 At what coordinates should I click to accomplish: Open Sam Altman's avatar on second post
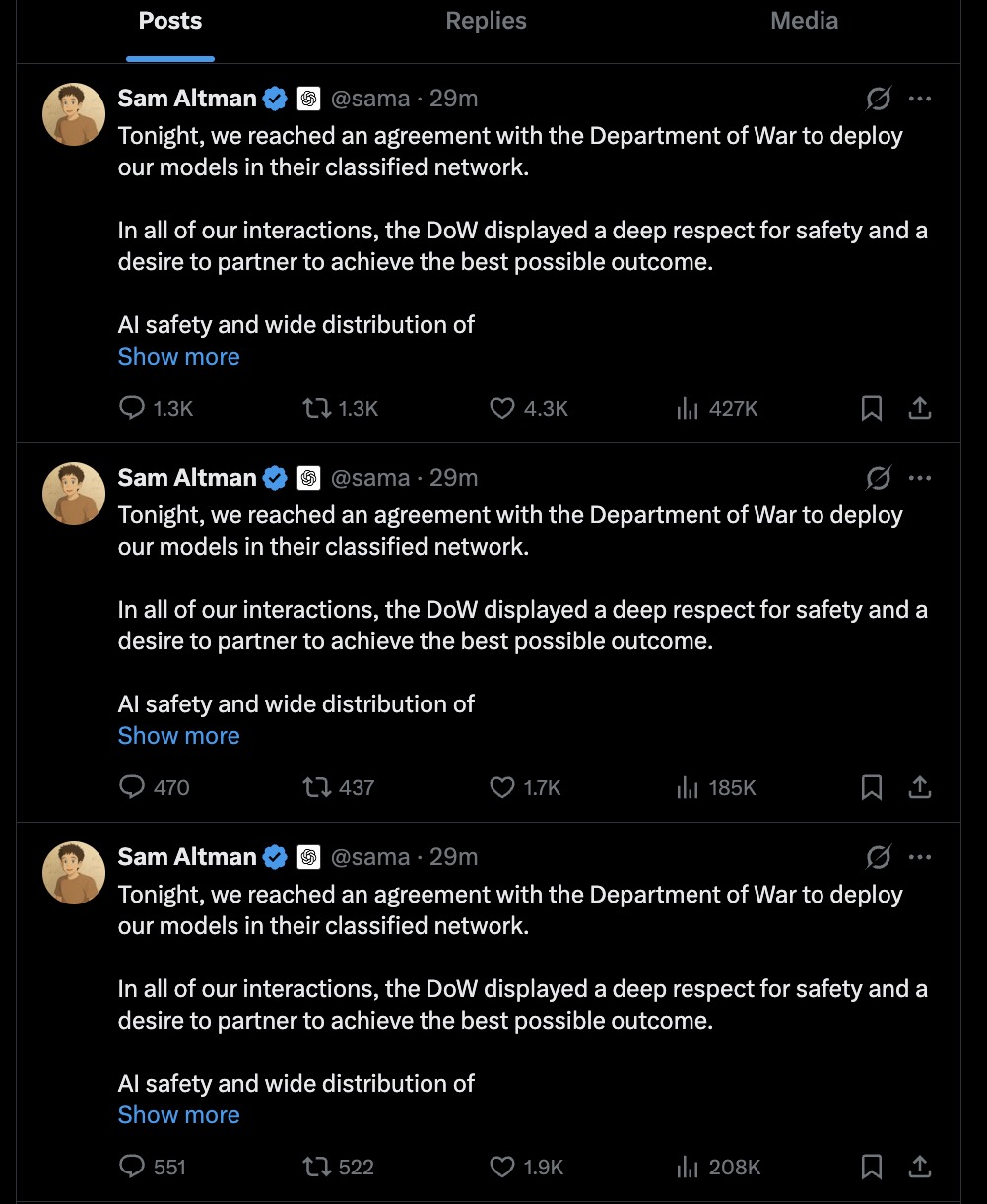pos(74,494)
